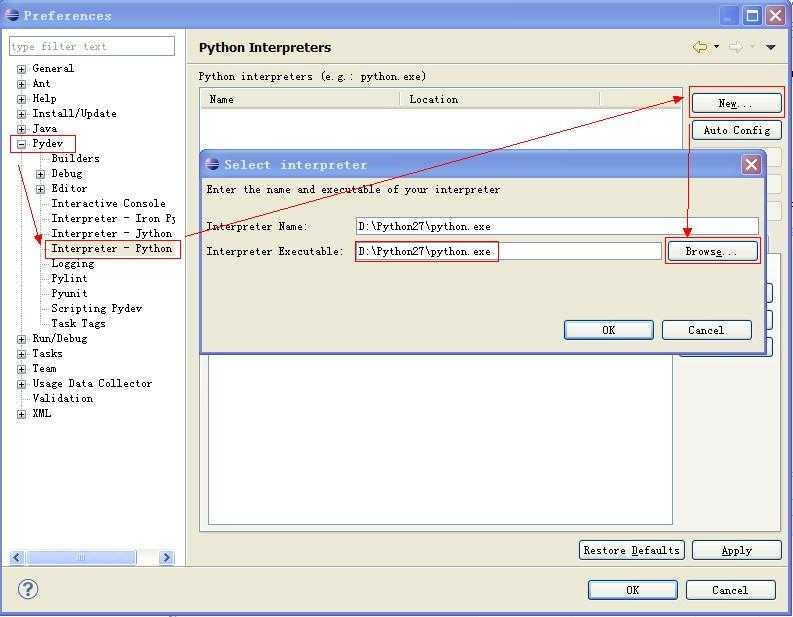Click the Auto Config button

coord(736,130)
